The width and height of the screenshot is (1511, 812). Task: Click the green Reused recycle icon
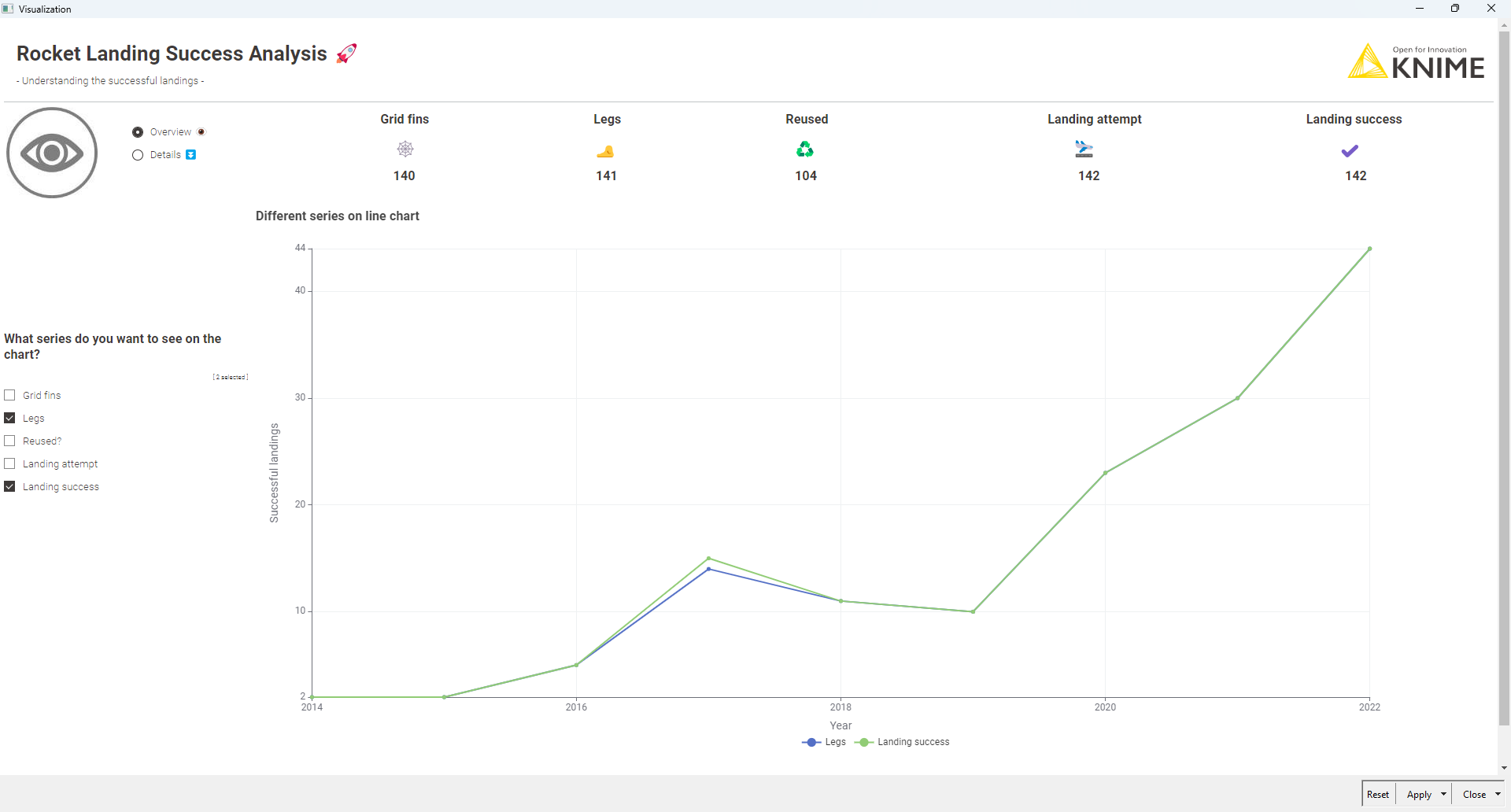805,149
